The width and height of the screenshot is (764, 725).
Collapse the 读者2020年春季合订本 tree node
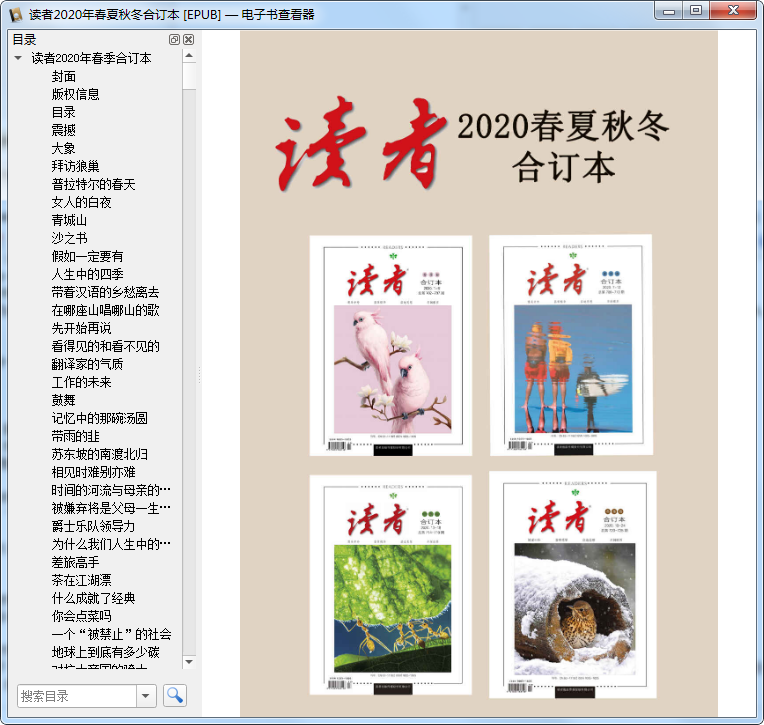18,58
